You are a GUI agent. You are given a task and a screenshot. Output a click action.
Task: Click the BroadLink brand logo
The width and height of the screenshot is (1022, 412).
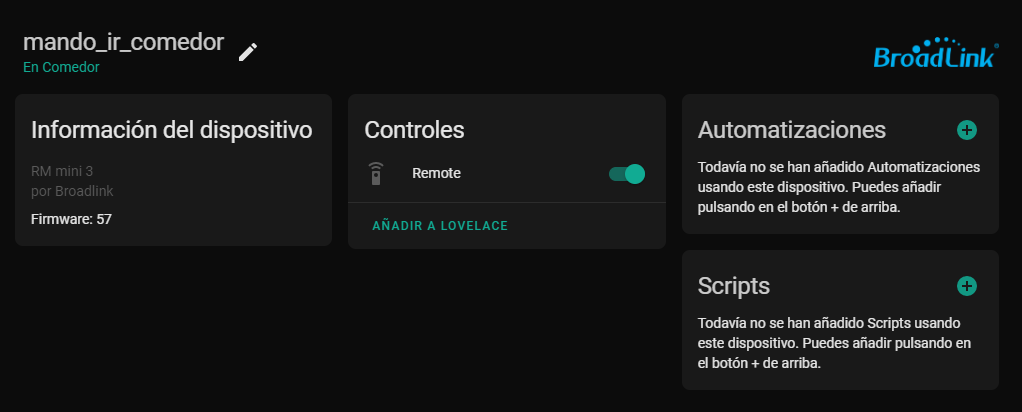point(936,53)
